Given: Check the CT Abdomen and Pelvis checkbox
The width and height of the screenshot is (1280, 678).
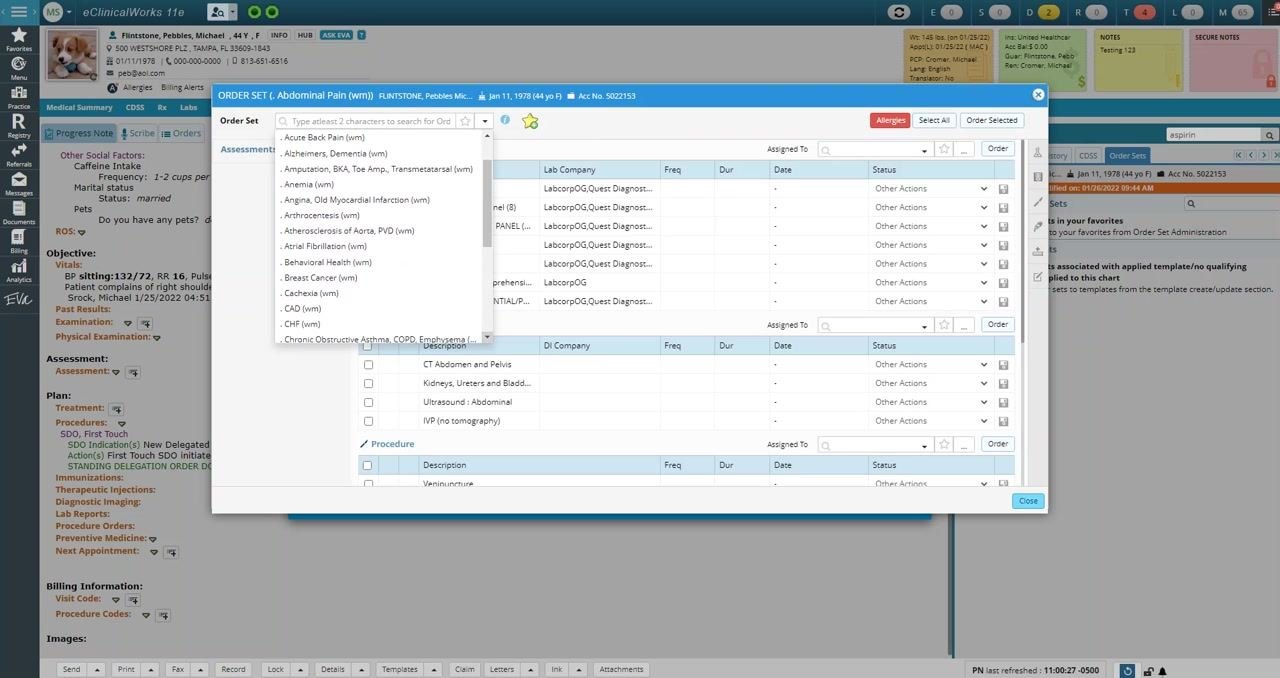Looking at the screenshot, I should [x=368, y=364].
